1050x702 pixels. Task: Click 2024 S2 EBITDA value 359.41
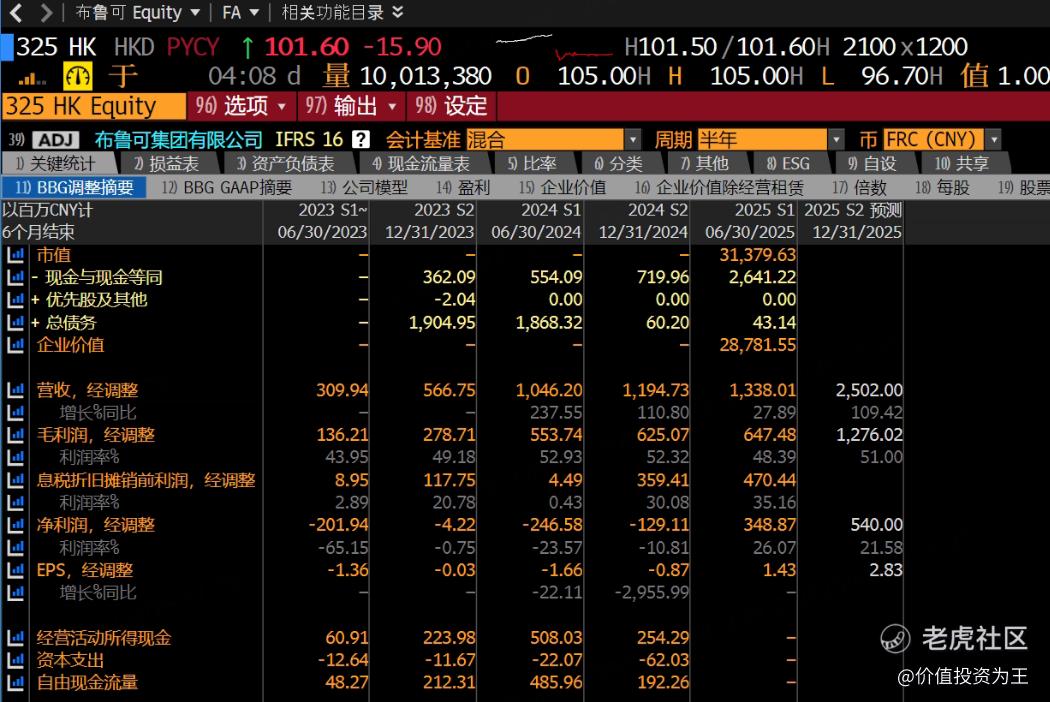pos(662,480)
